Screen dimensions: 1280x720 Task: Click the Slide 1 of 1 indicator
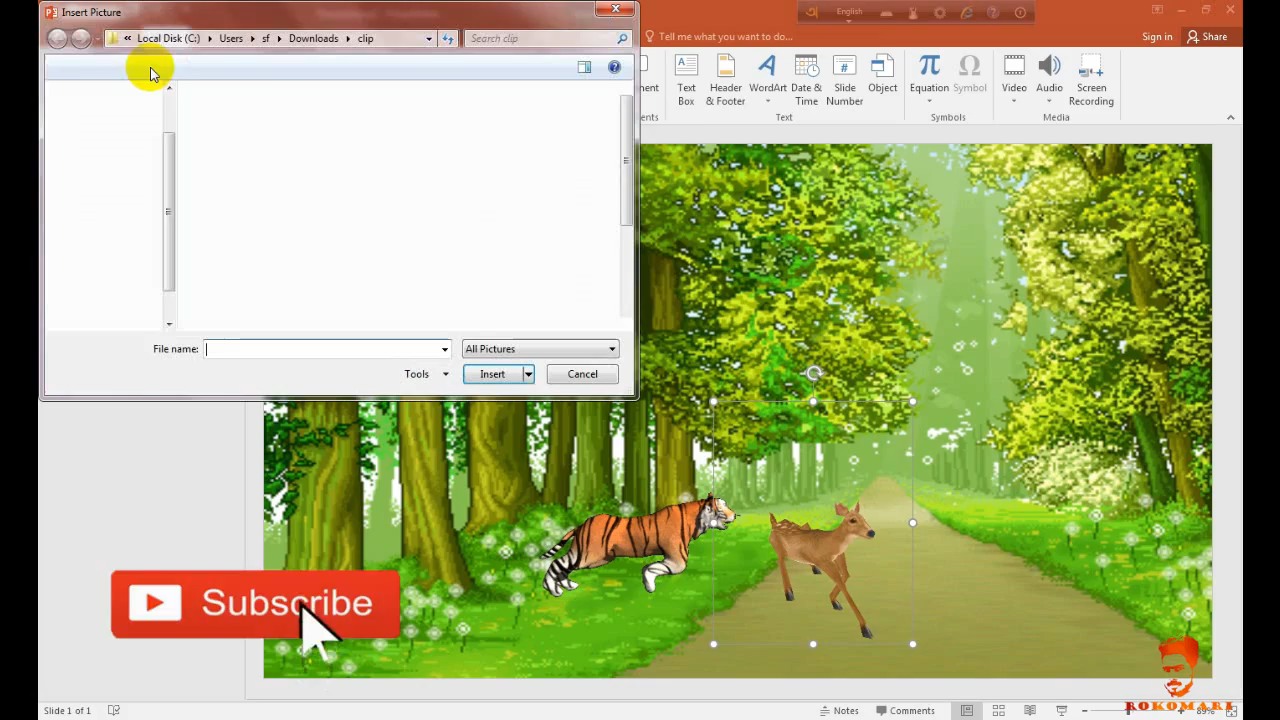pyautogui.click(x=67, y=710)
